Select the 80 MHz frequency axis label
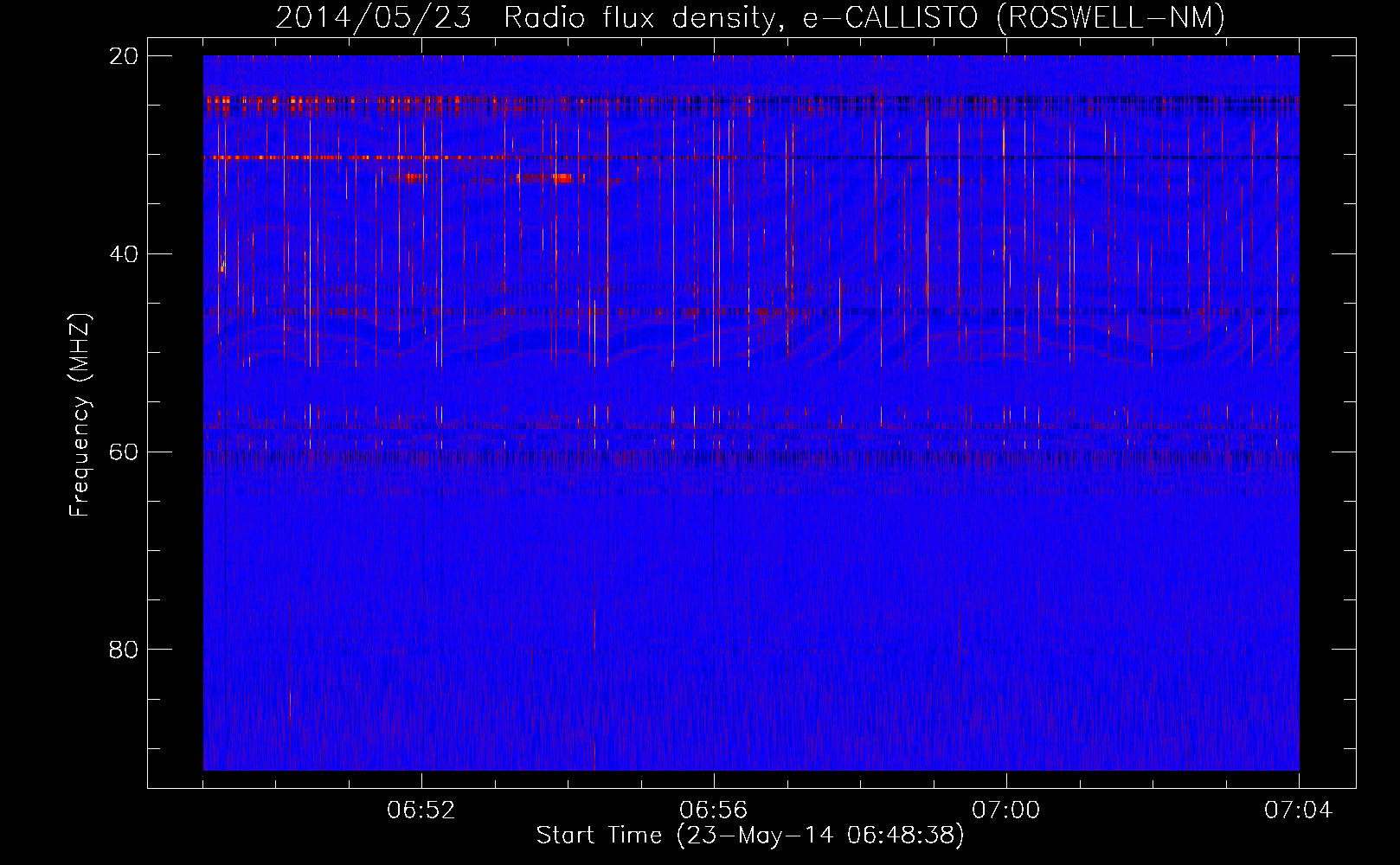The image size is (1400, 865). coord(124,650)
